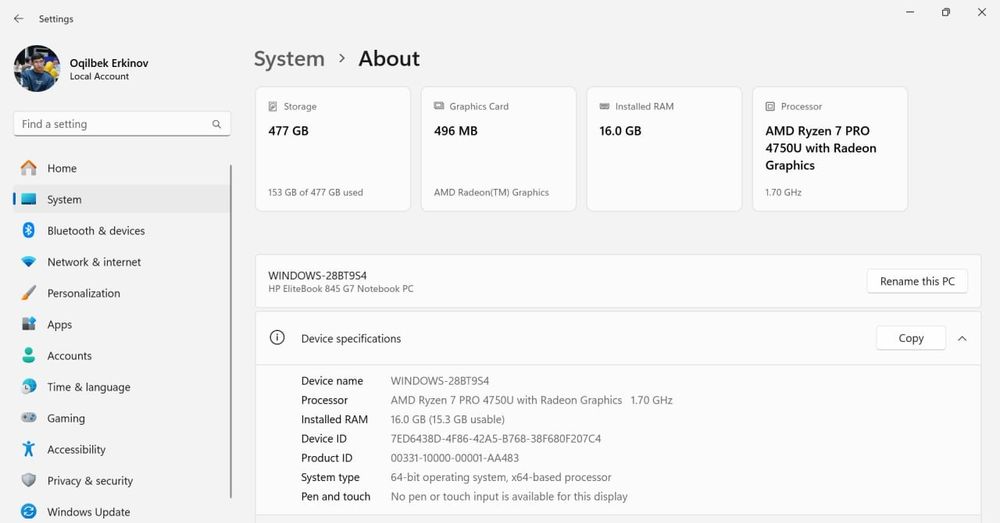Click the Gaming controller icon
The width and height of the screenshot is (1000, 523).
pyautogui.click(x=29, y=417)
